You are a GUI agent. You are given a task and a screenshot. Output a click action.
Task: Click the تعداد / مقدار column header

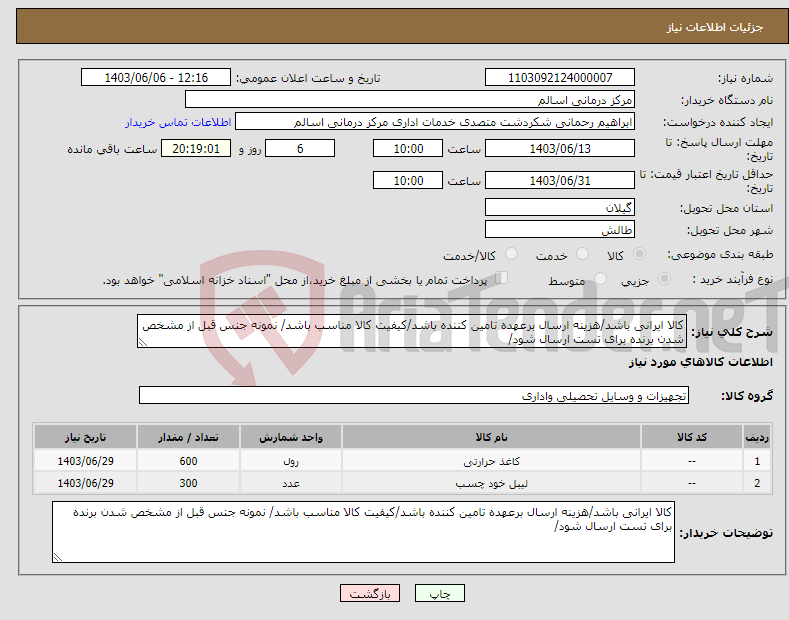click(188, 437)
